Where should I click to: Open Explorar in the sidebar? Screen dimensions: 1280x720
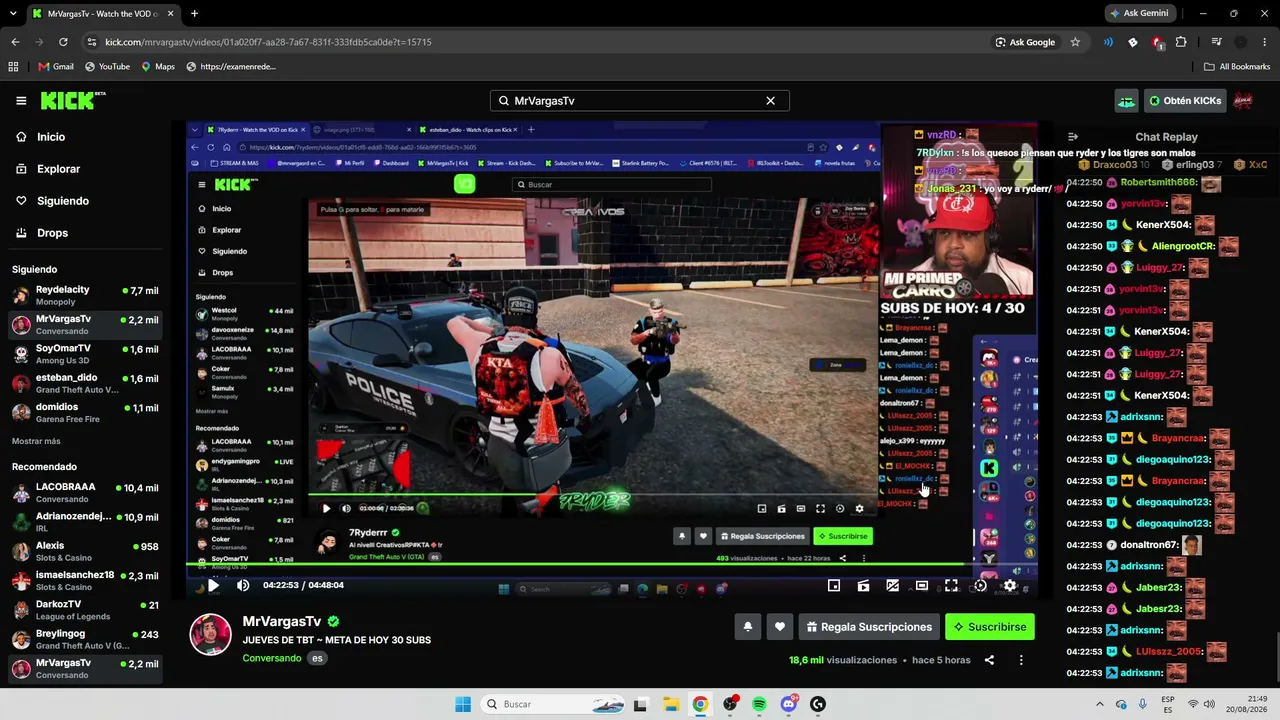coord(58,169)
